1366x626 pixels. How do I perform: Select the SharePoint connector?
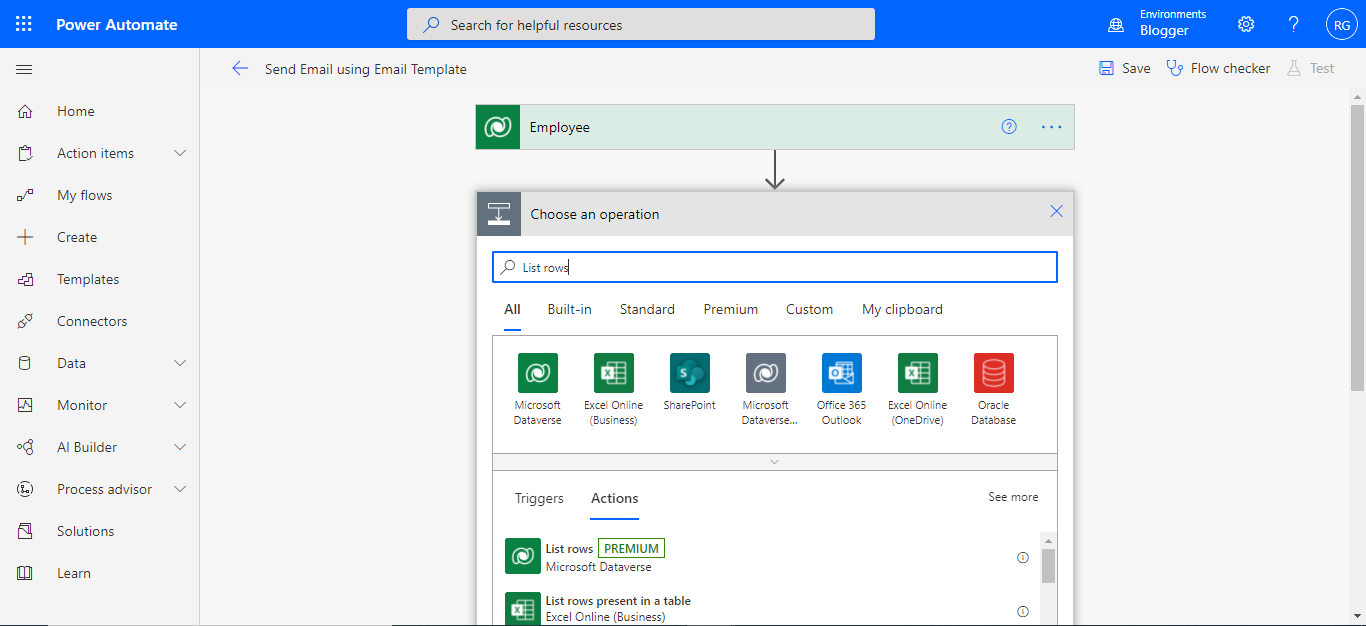coord(690,382)
